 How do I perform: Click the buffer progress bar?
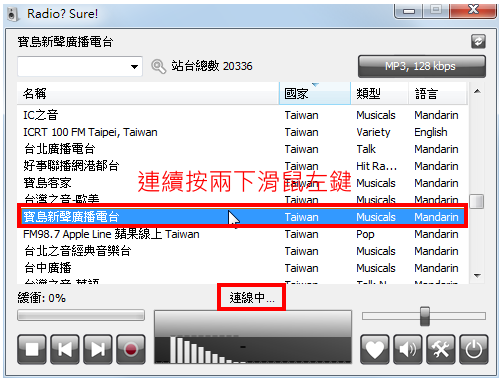tap(81, 315)
